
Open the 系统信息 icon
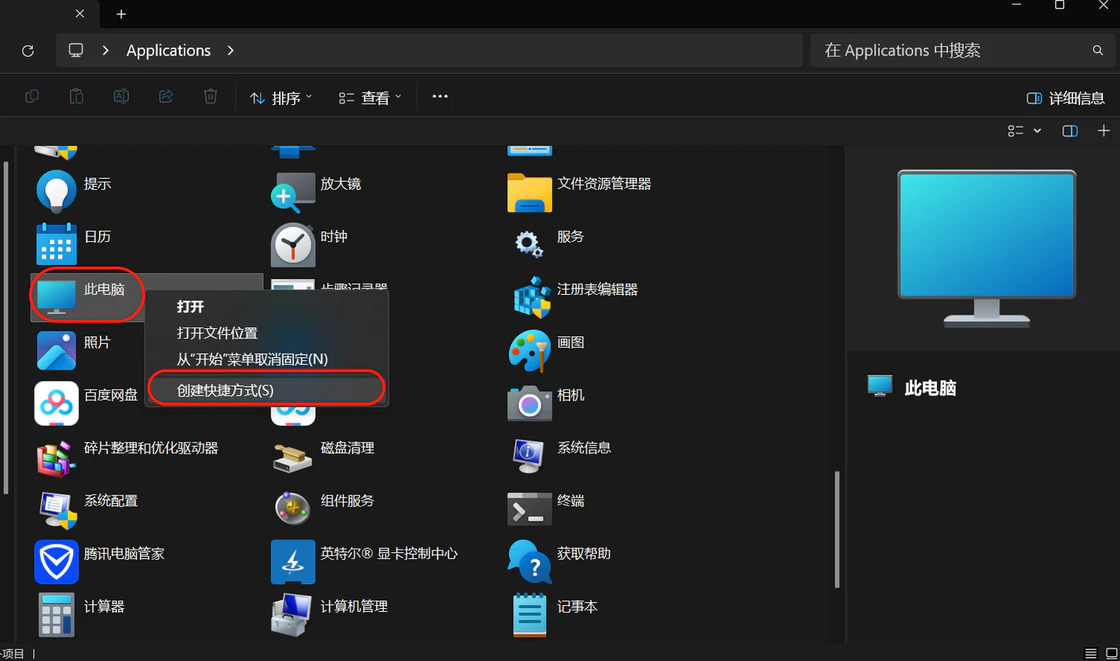tap(529, 456)
